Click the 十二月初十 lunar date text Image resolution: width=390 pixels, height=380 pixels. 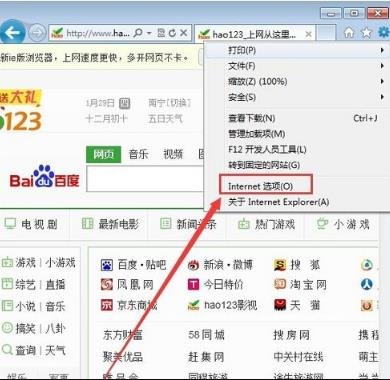click(107, 118)
